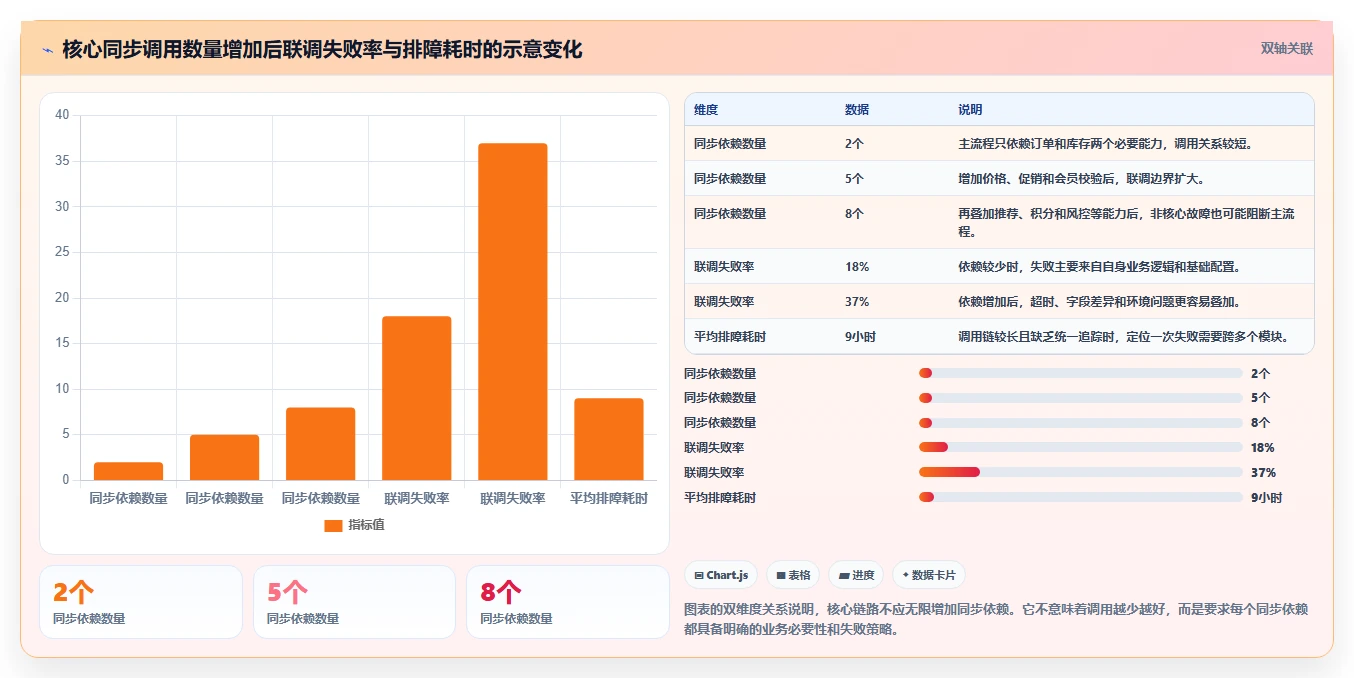Click the tallest chart bar valued 37
Screen dimensions: 1354x678
[x=512, y=312]
